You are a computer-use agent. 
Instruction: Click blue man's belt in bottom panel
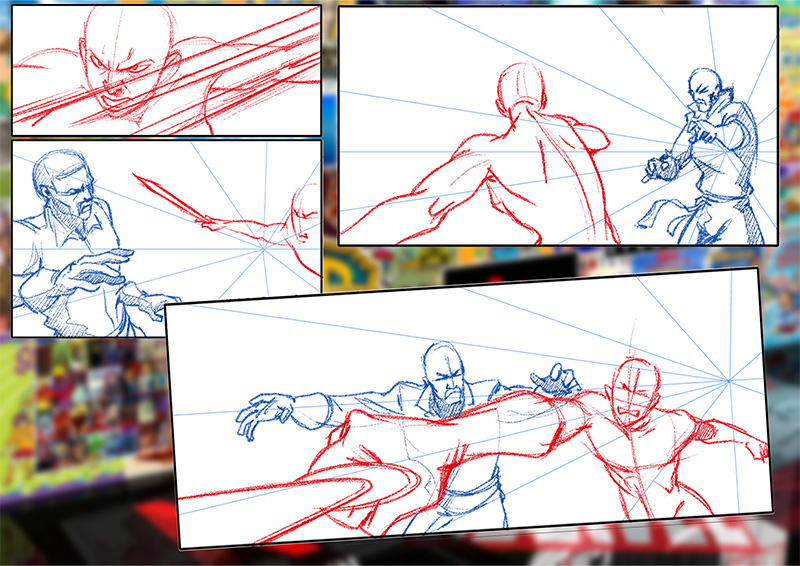click(468, 492)
